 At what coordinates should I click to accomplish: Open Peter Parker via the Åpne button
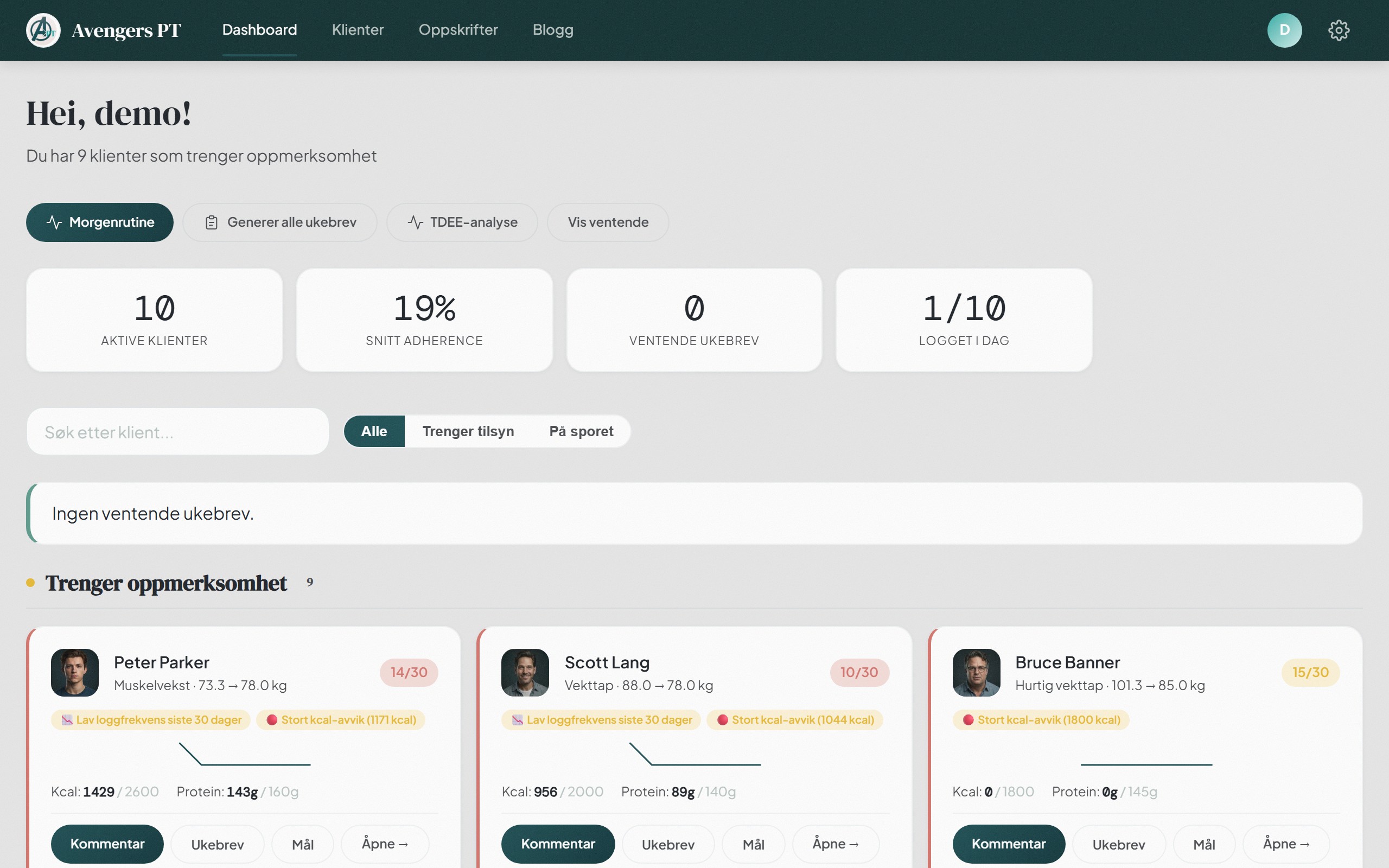pos(385,843)
